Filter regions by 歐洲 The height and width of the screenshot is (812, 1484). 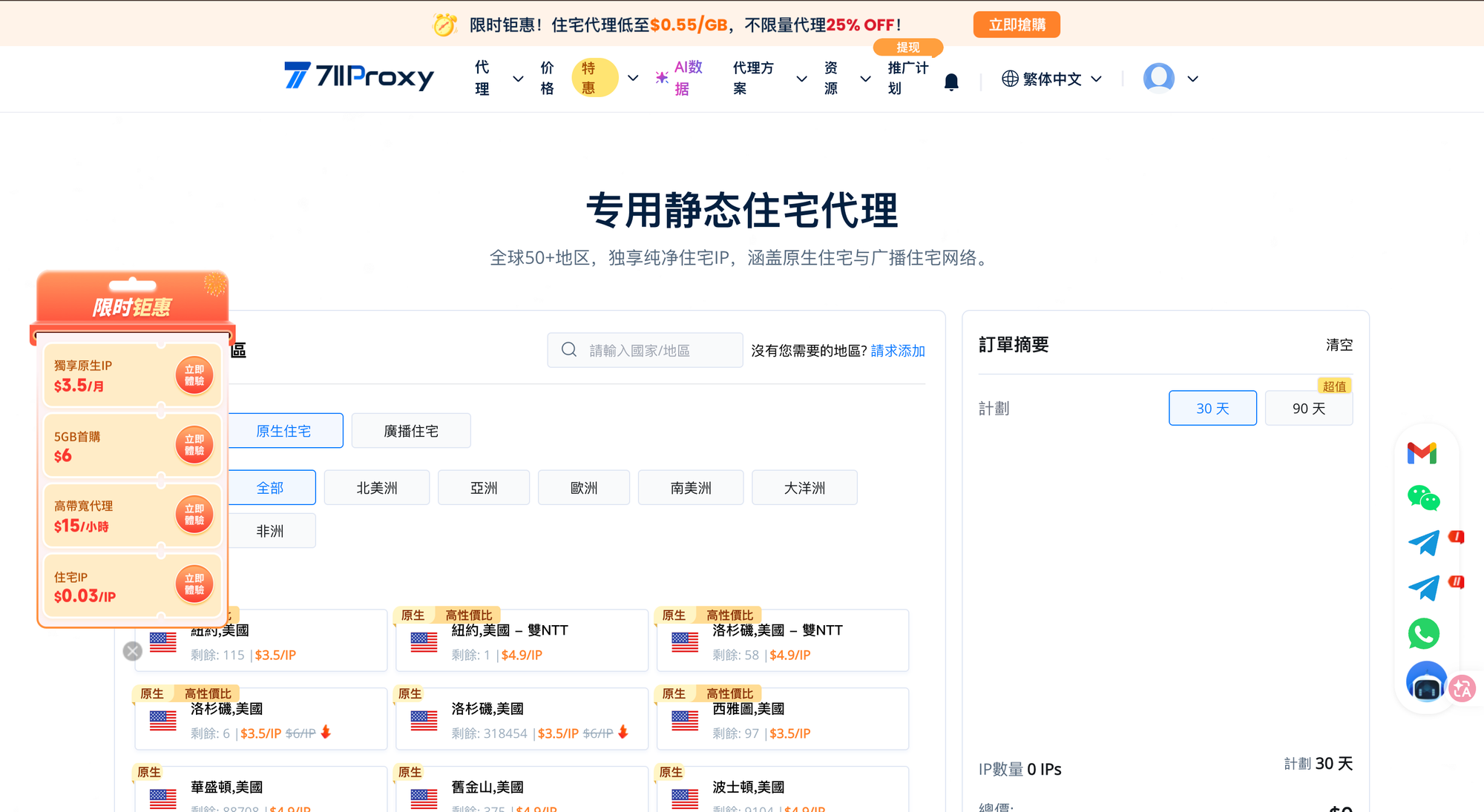[x=584, y=488]
